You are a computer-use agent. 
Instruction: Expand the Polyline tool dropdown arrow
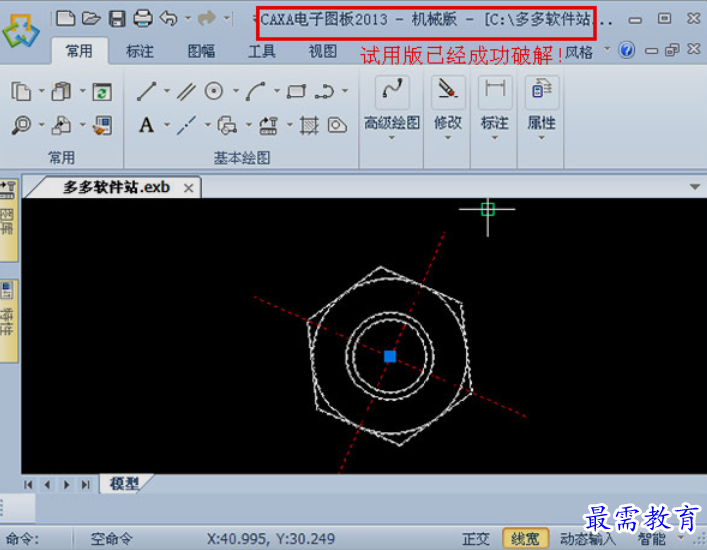pos(345,91)
